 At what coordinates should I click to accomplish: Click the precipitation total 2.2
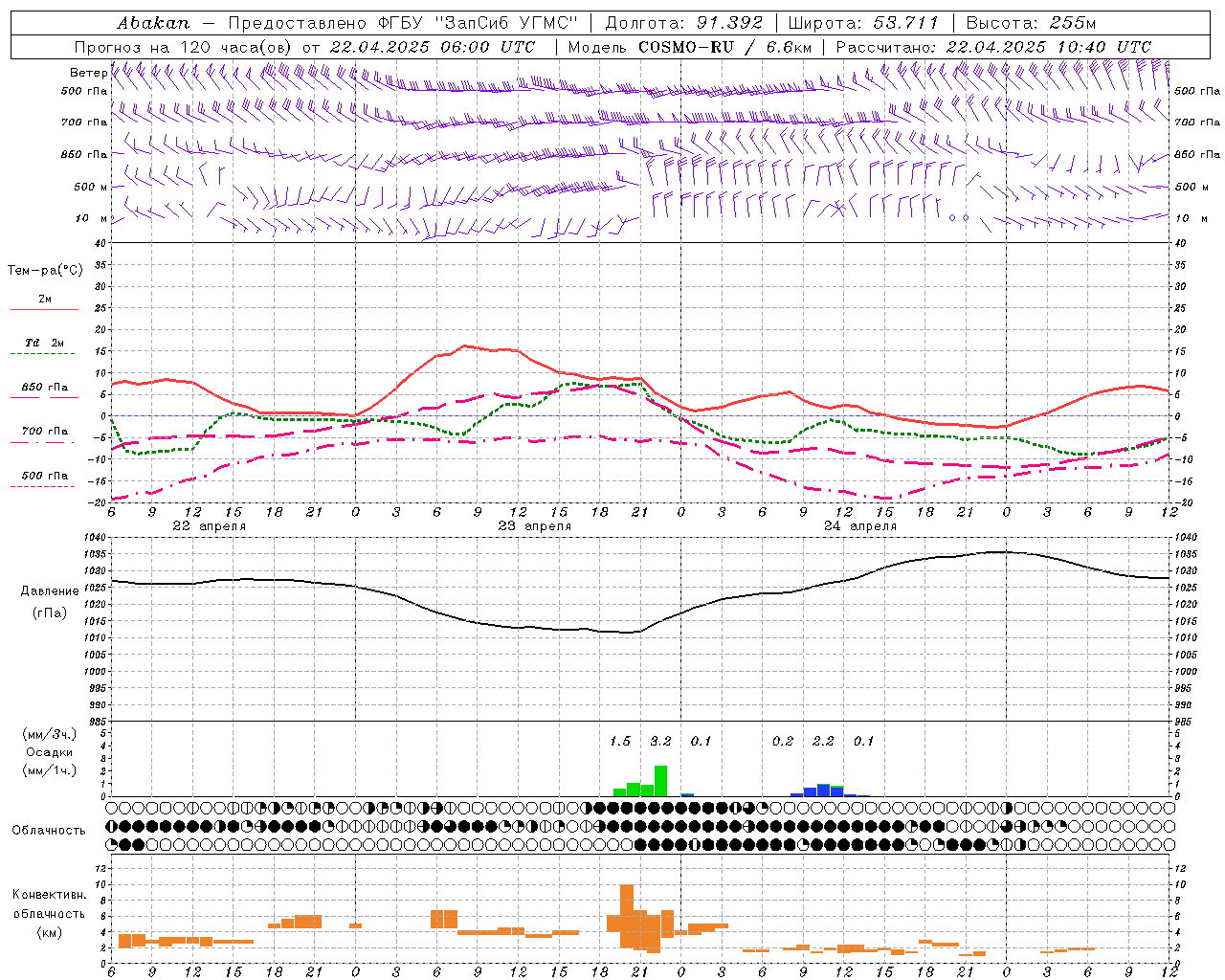click(823, 742)
